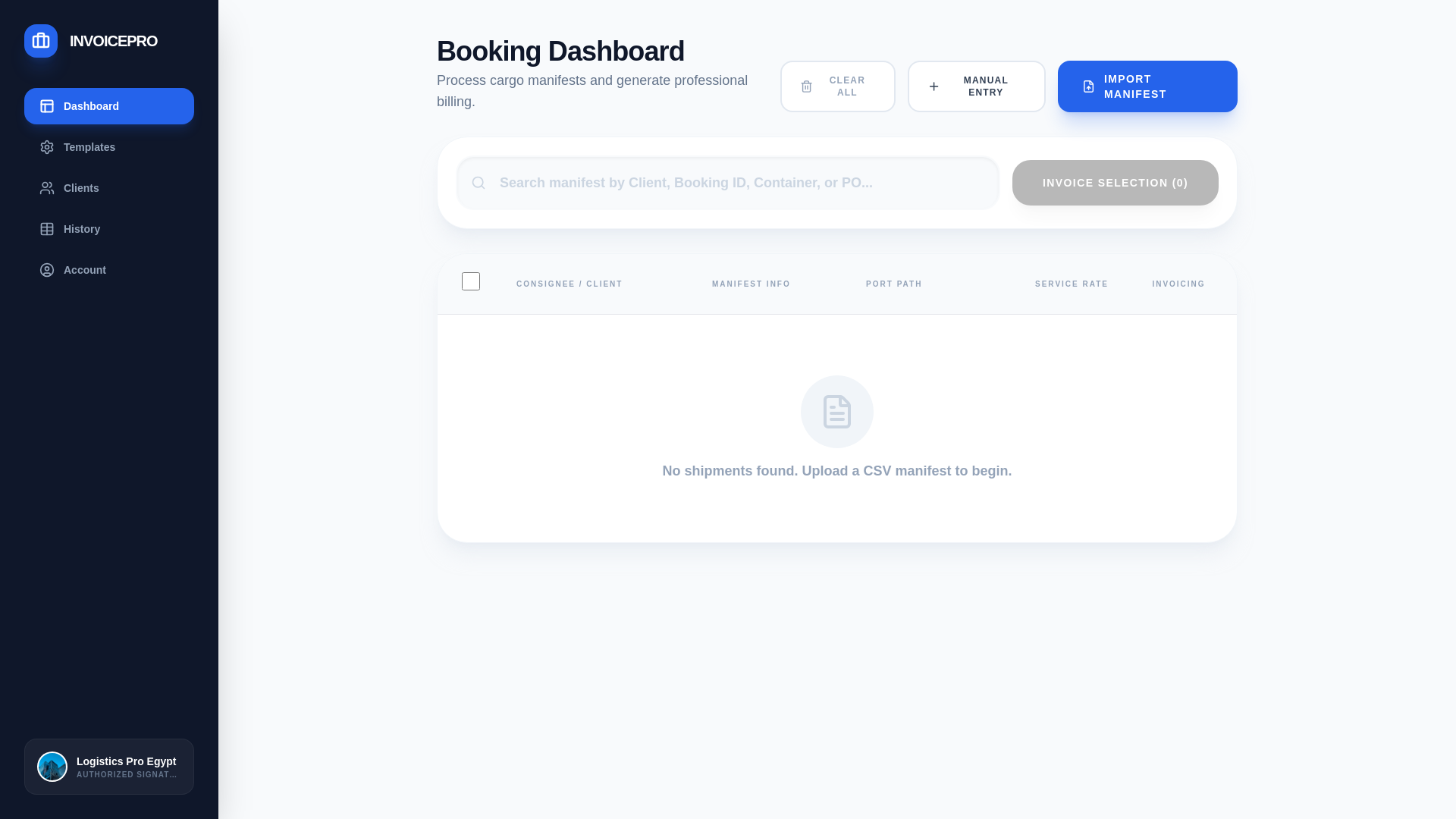Click the Logistics Pro Egypt avatar
The width and height of the screenshot is (1456, 819).
tap(52, 767)
